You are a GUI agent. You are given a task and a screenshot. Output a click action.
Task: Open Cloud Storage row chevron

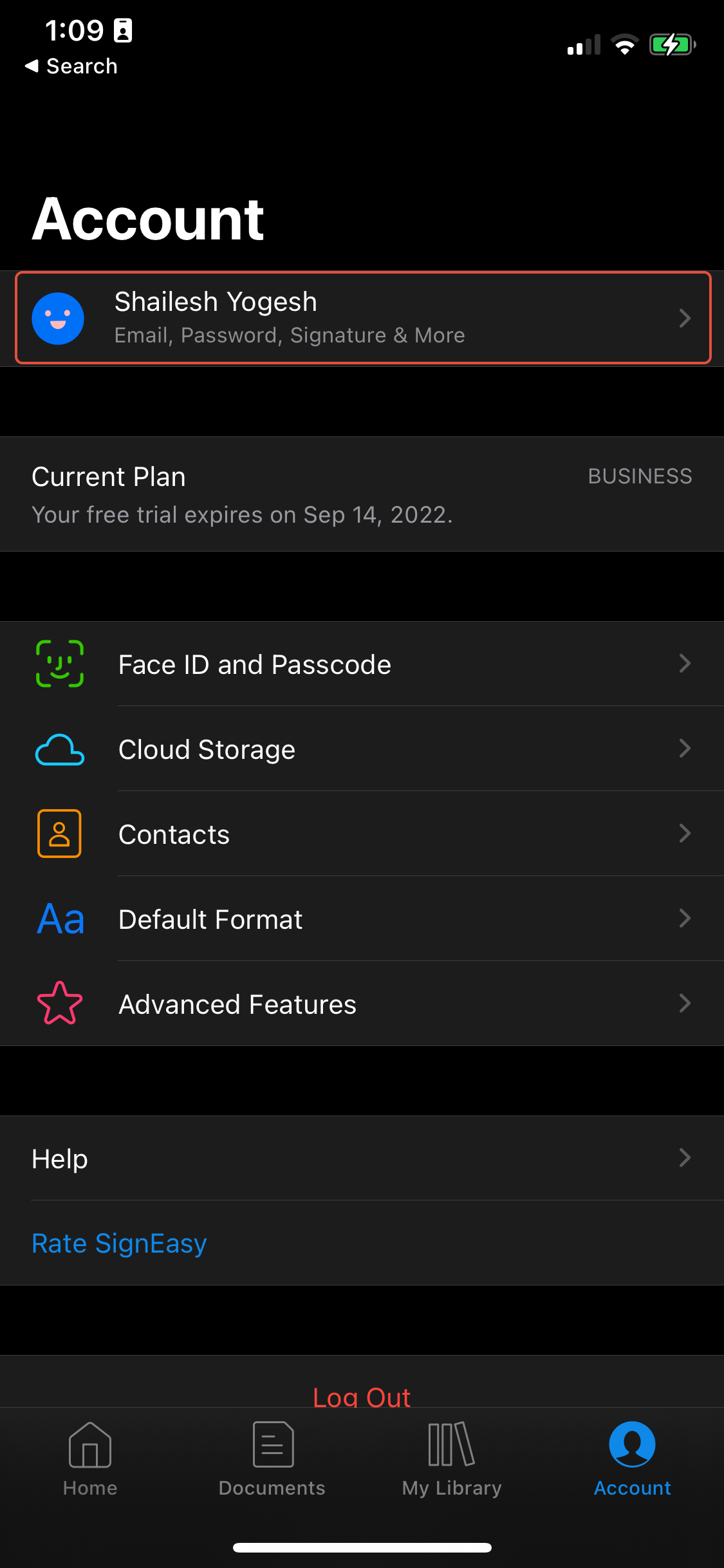point(685,748)
